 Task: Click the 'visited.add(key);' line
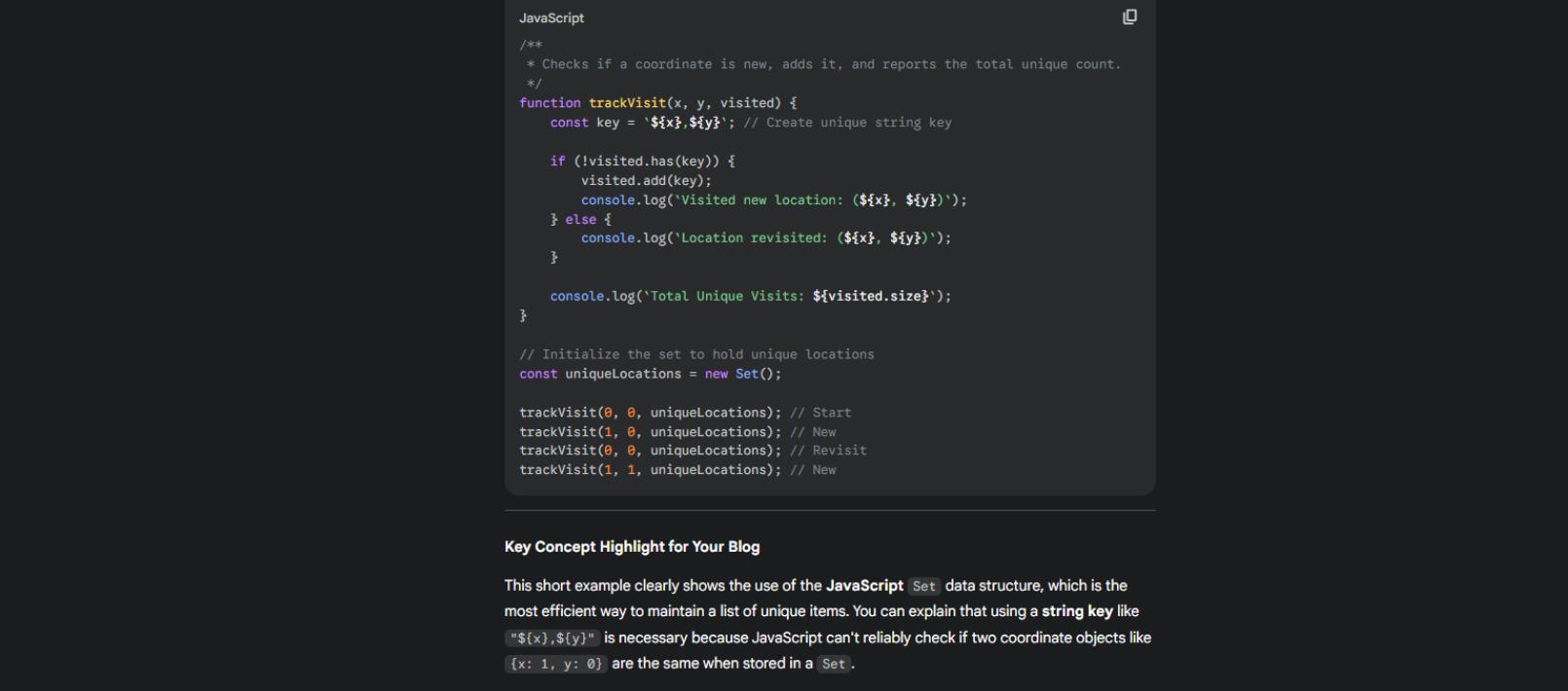(x=647, y=180)
